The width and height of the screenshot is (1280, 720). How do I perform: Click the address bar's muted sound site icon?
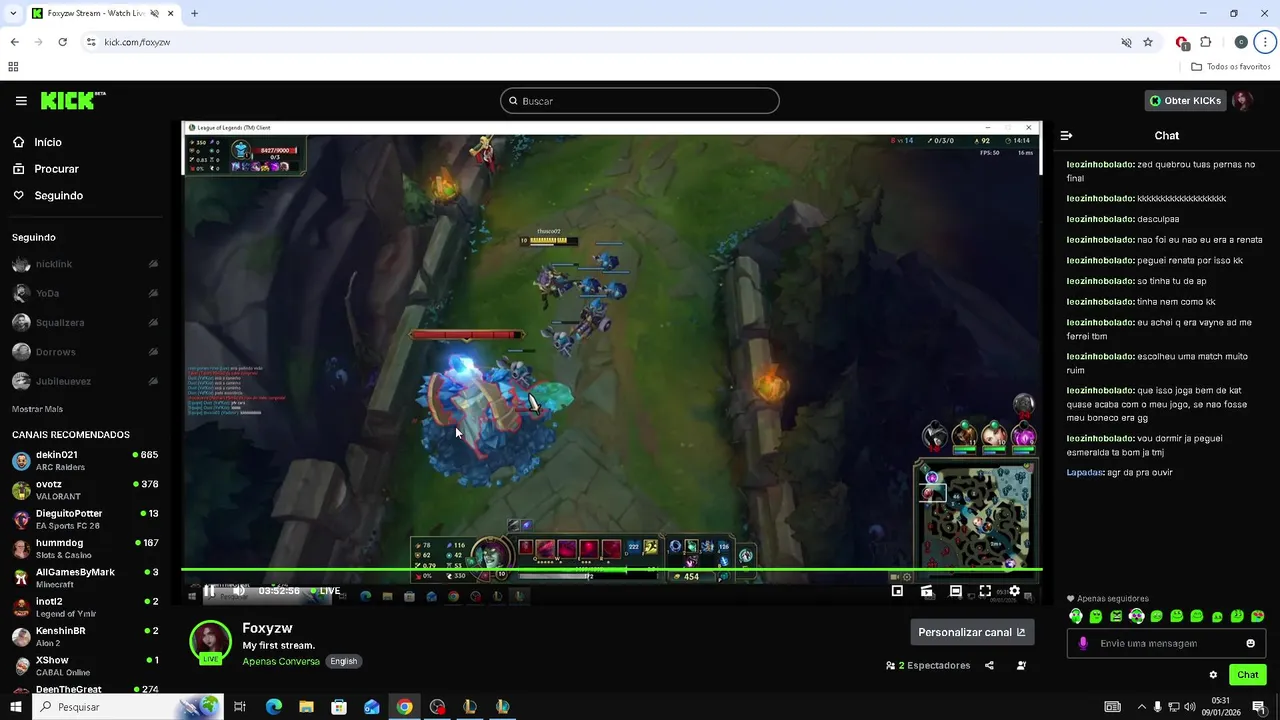(1126, 42)
